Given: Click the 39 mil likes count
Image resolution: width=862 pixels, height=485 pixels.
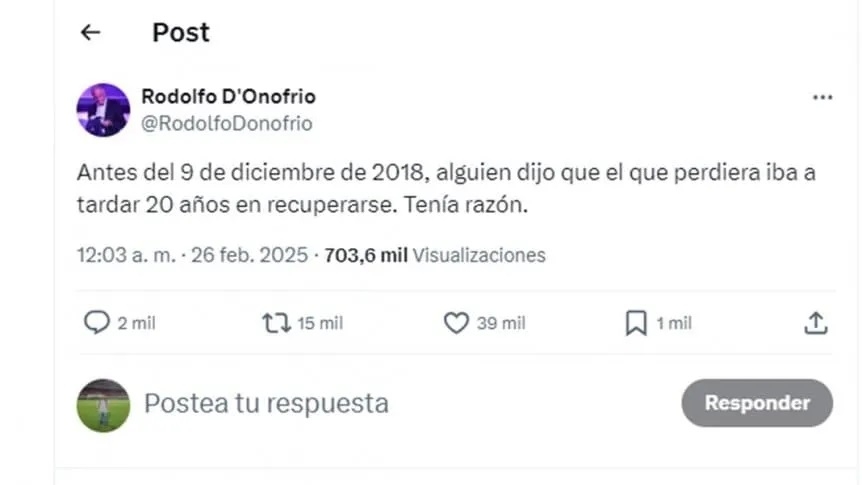Looking at the screenshot, I should pyautogui.click(x=500, y=323).
